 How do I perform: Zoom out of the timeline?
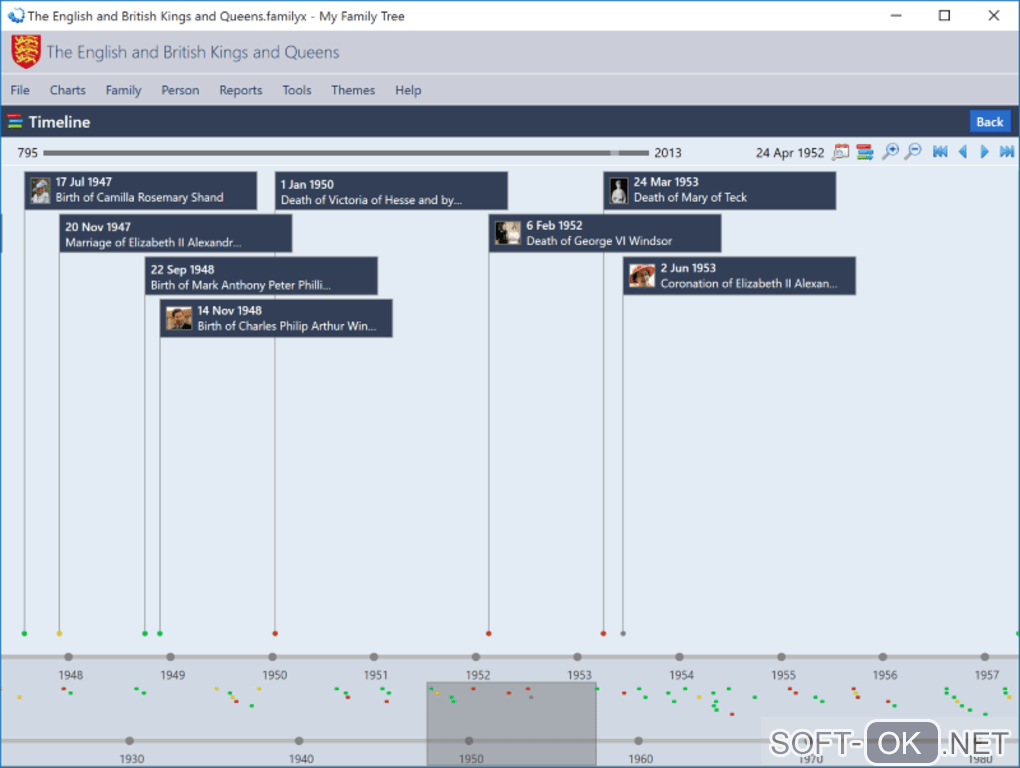[913, 152]
